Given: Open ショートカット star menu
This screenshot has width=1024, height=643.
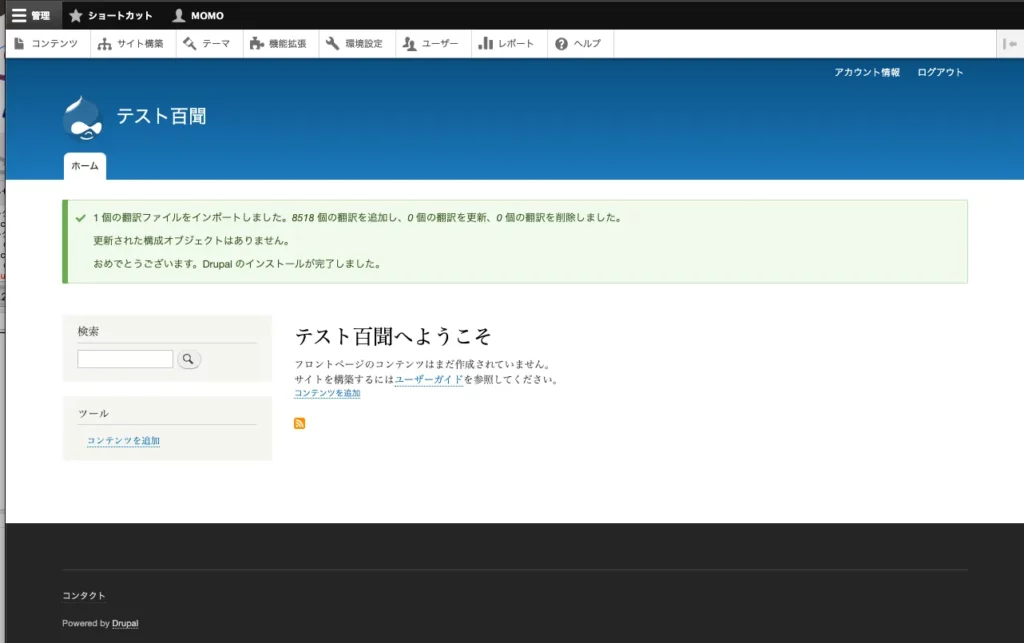Looking at the screenshot, I should pos(110,15).
